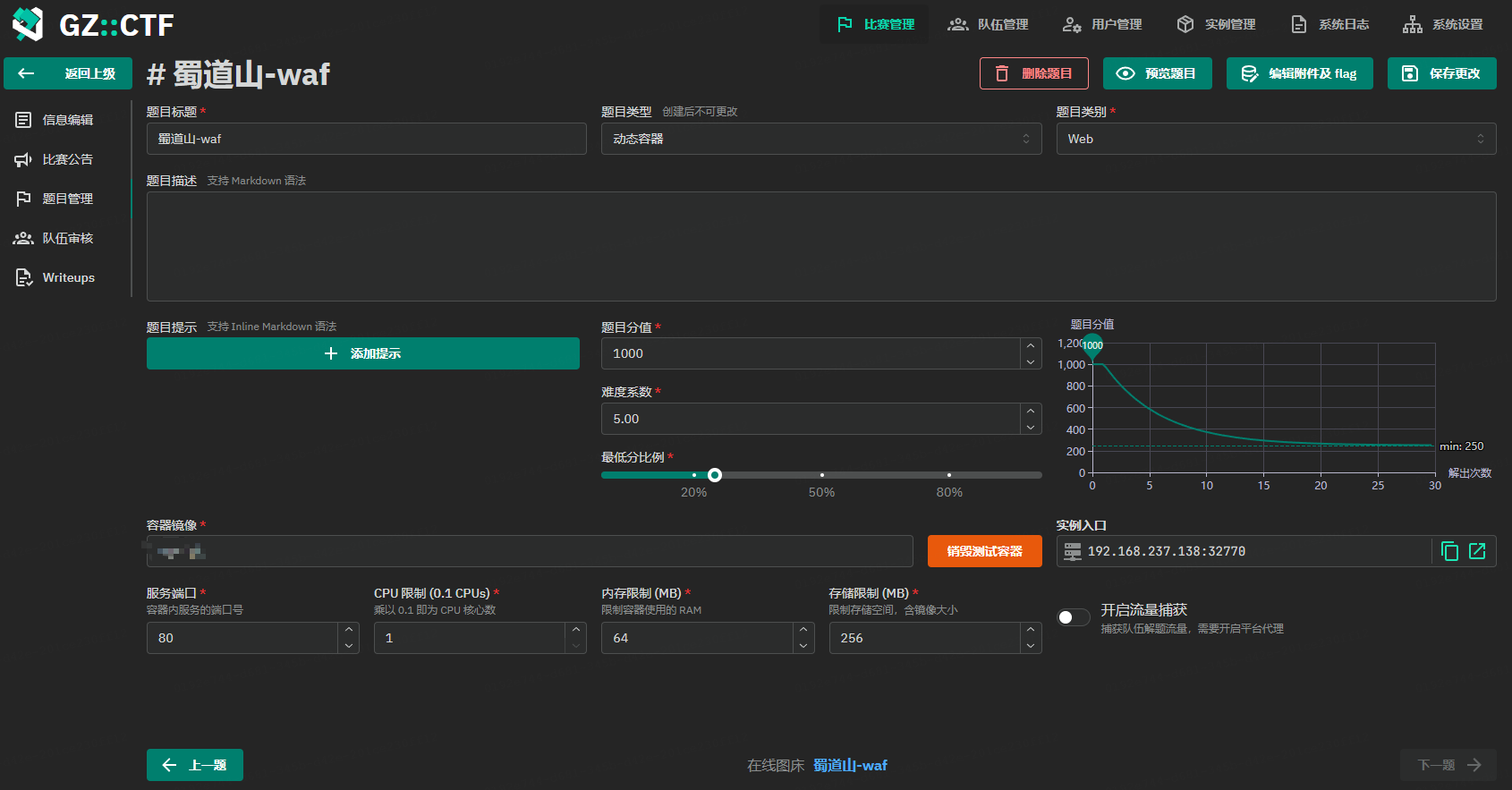Decrease 难度系数 with down stepper
The image size is (1512, 790).
1031,427
